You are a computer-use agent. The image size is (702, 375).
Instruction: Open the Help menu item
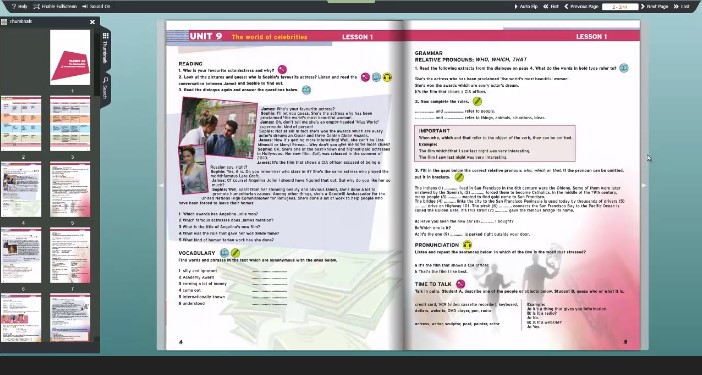coord(19,6)
